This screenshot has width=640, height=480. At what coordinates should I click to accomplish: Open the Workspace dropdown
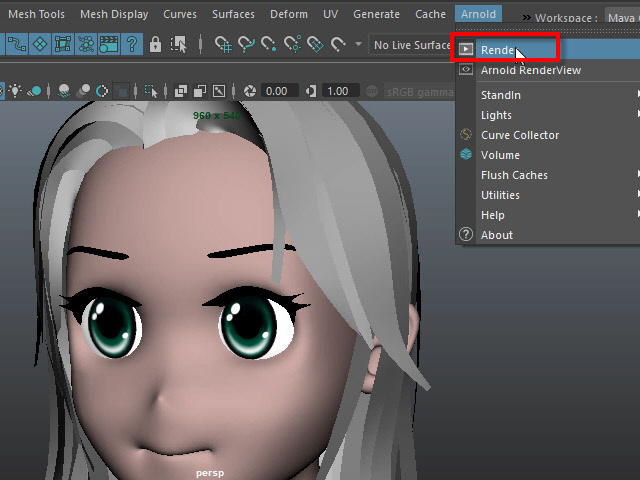[x=620, y=18]
